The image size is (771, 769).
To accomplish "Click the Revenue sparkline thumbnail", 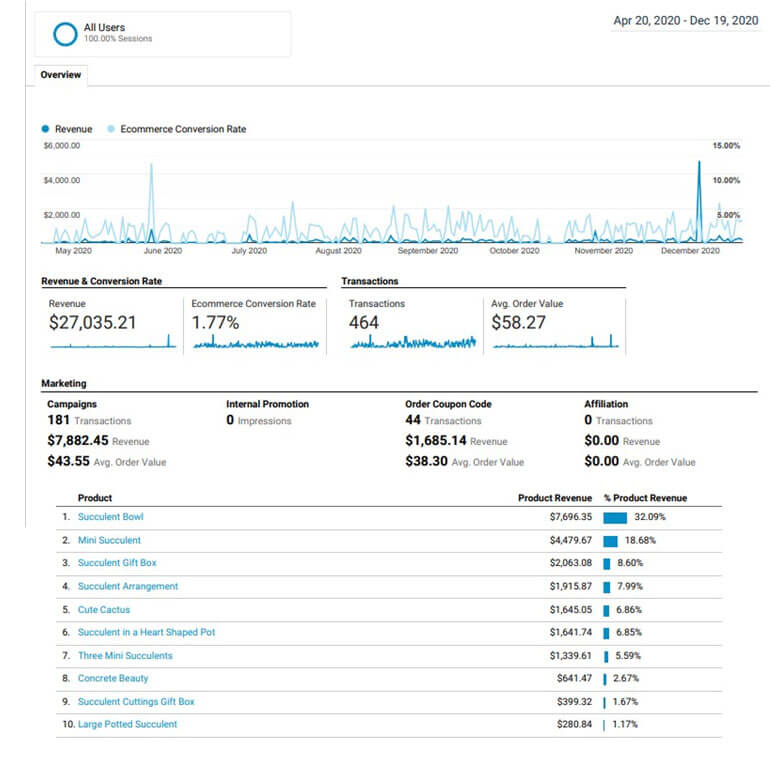I will 113,341.
